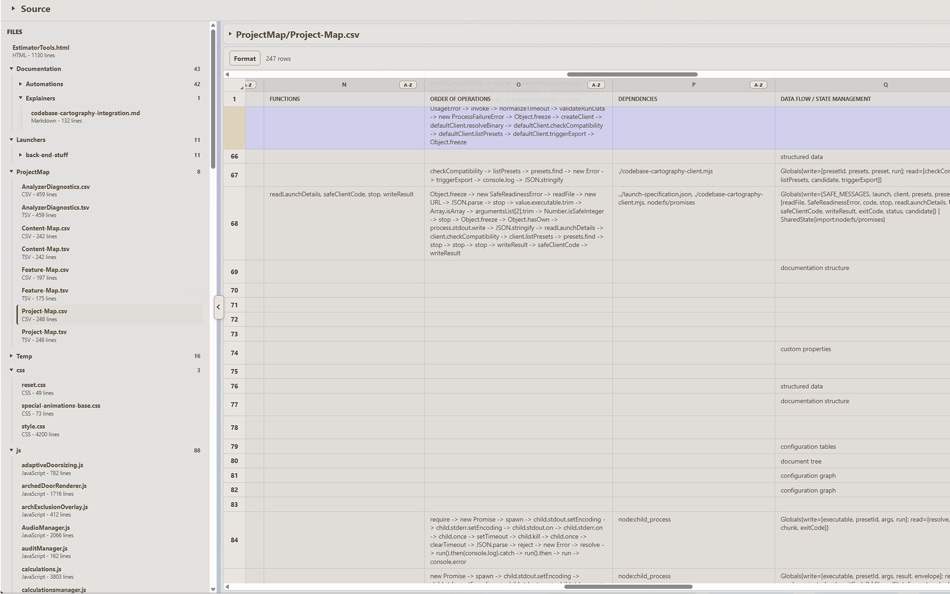
Task: Expand the Automations folder
Action: (20, 84)
